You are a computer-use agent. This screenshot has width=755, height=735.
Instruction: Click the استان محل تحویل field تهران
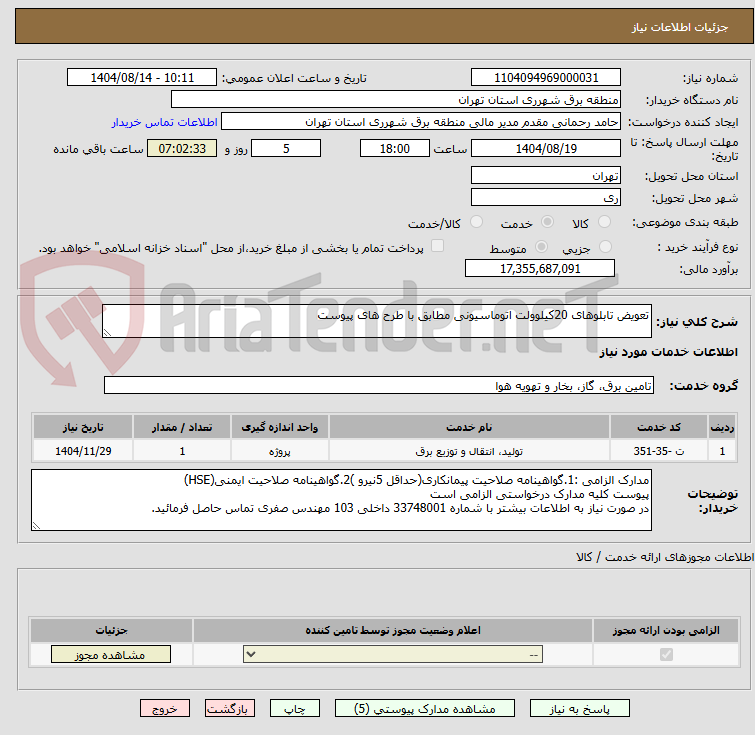tap(546, 176)
